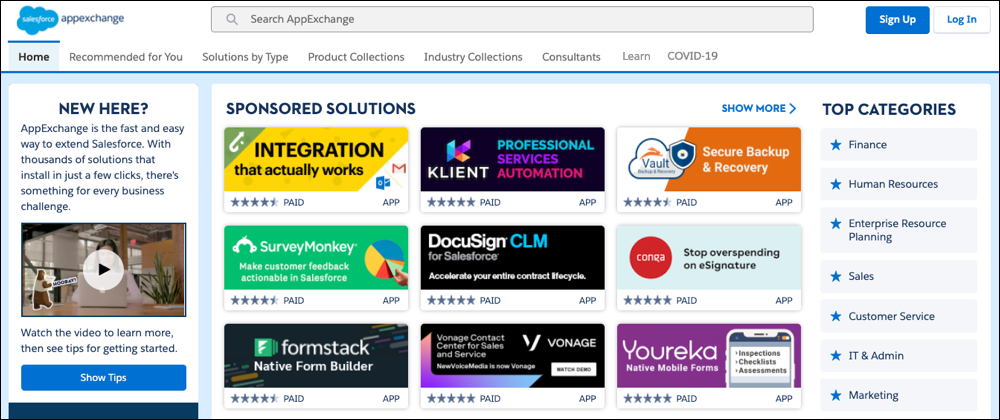
Task: Open Recommended for You tab
Action: (126, 57)
